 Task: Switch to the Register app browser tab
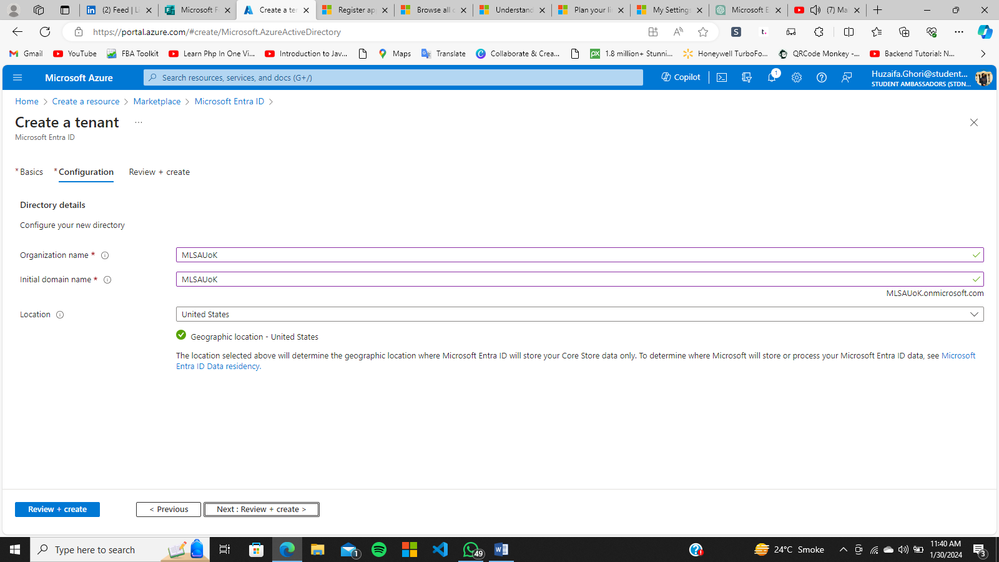click(x=354, y=10)
